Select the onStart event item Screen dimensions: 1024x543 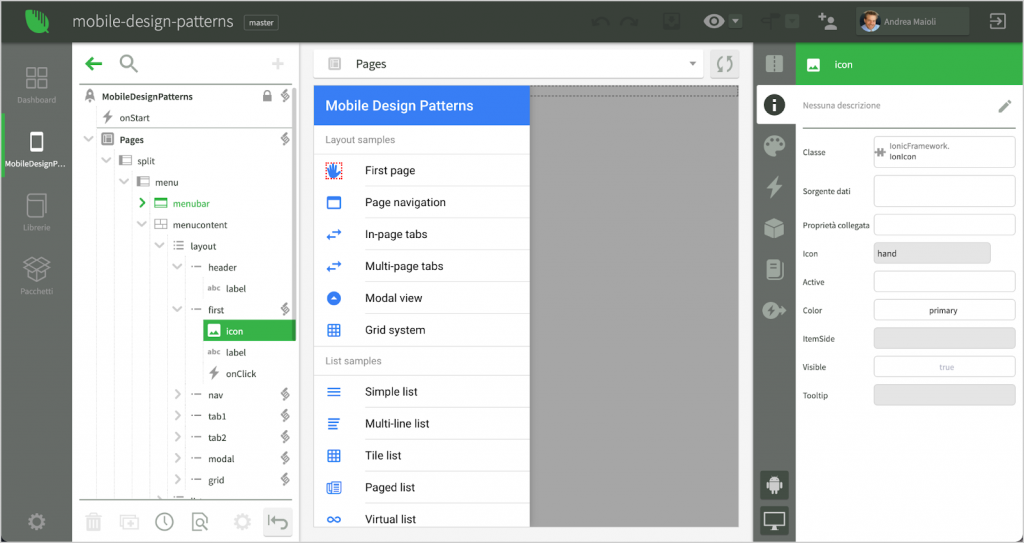[x=135, y=118]
